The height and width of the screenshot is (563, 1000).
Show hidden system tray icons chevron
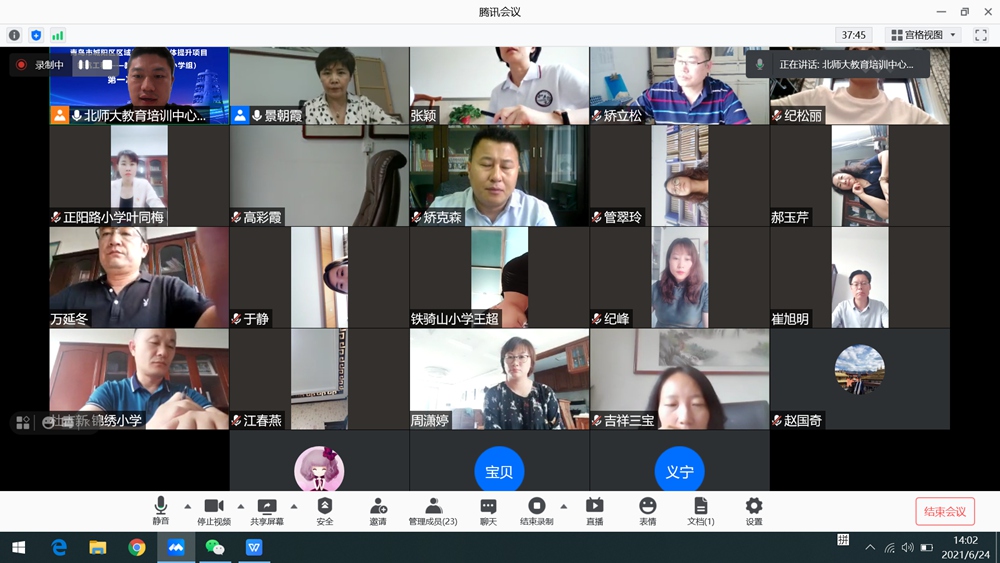pyautogui.click(x=870, y=547)
